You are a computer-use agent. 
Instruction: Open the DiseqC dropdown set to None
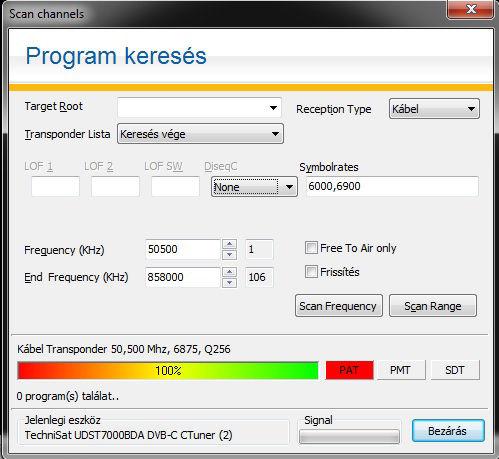coord(254,187)
